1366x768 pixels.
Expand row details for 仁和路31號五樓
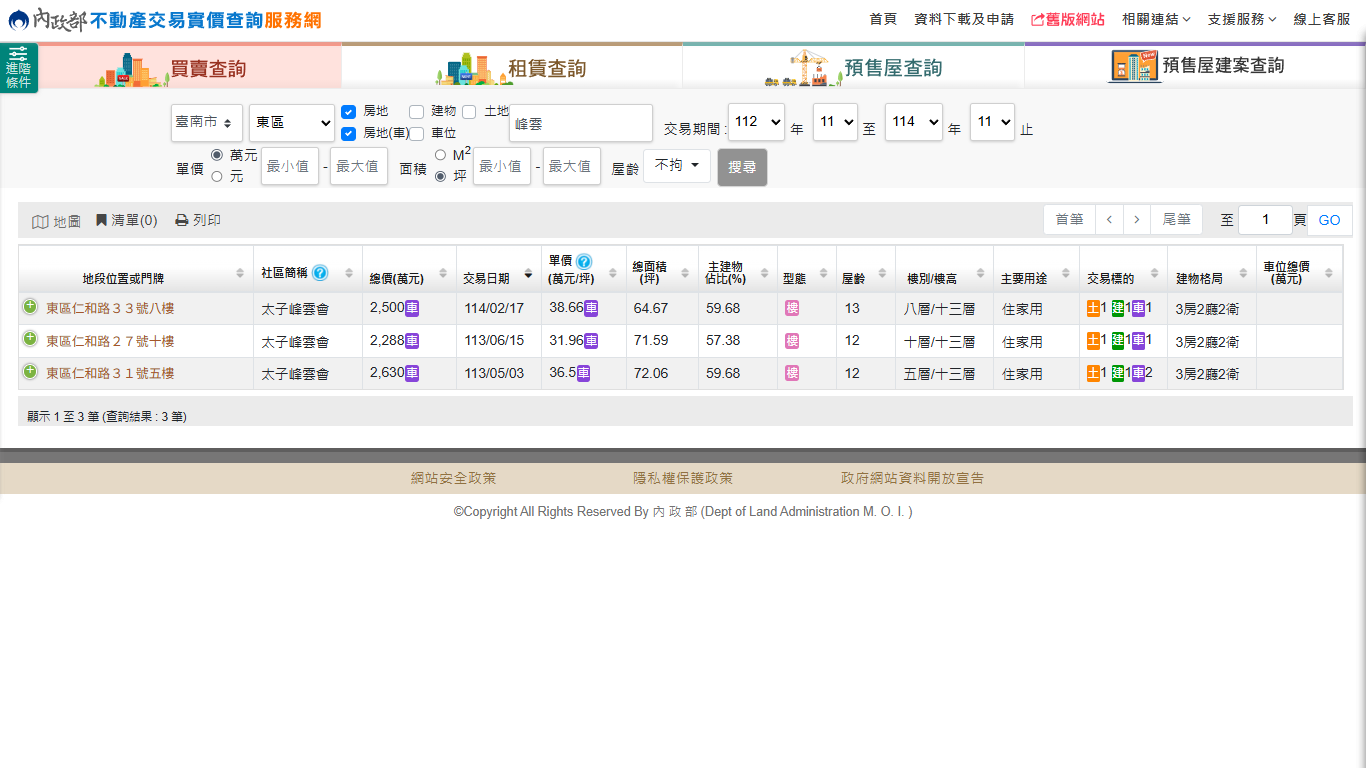point(30,372)
